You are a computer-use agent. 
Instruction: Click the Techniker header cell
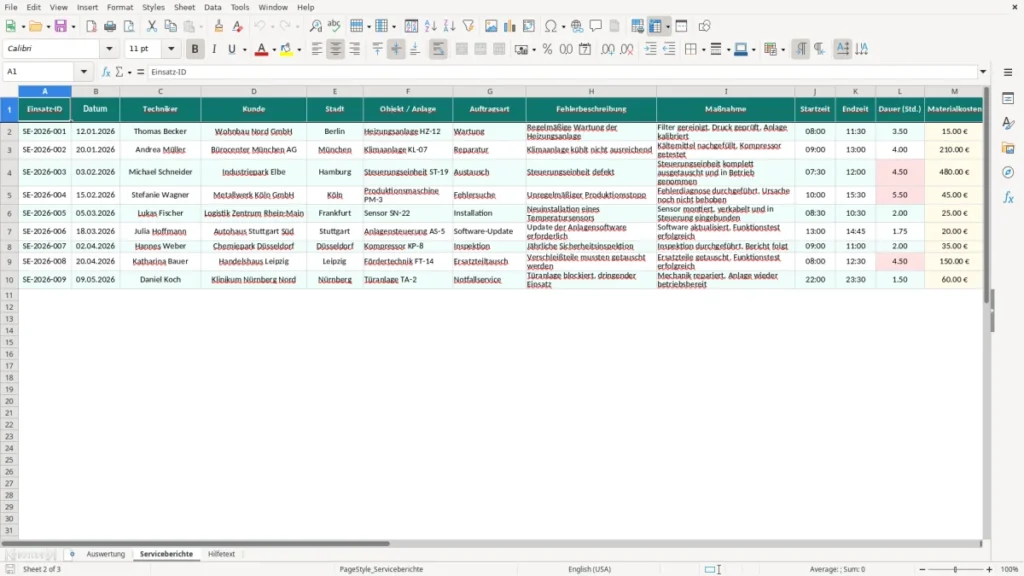point(160,109)
